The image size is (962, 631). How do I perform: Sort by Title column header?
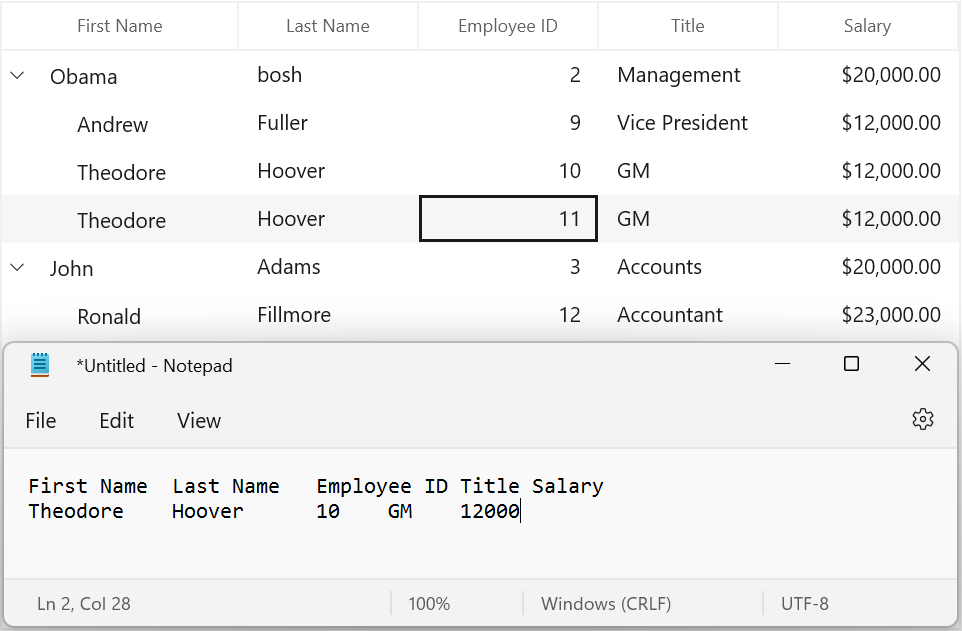click(688, 26)
